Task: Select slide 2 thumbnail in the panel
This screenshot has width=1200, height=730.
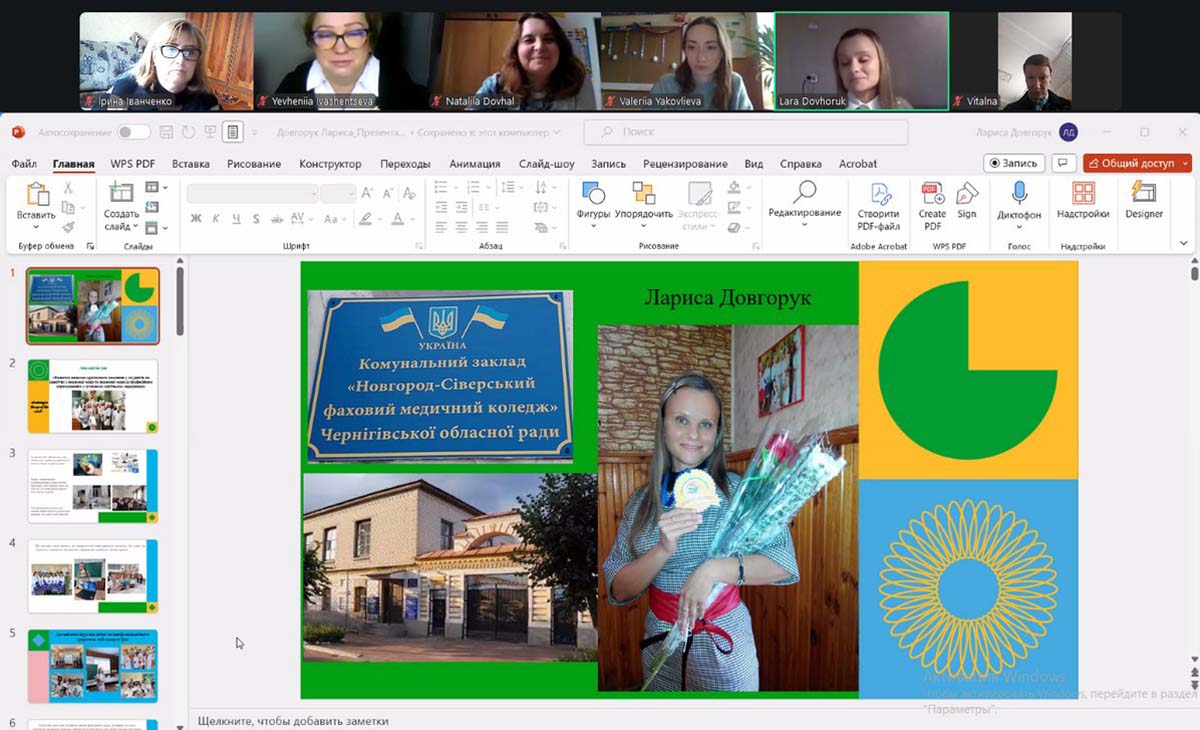Action: [x=93, y=396]
